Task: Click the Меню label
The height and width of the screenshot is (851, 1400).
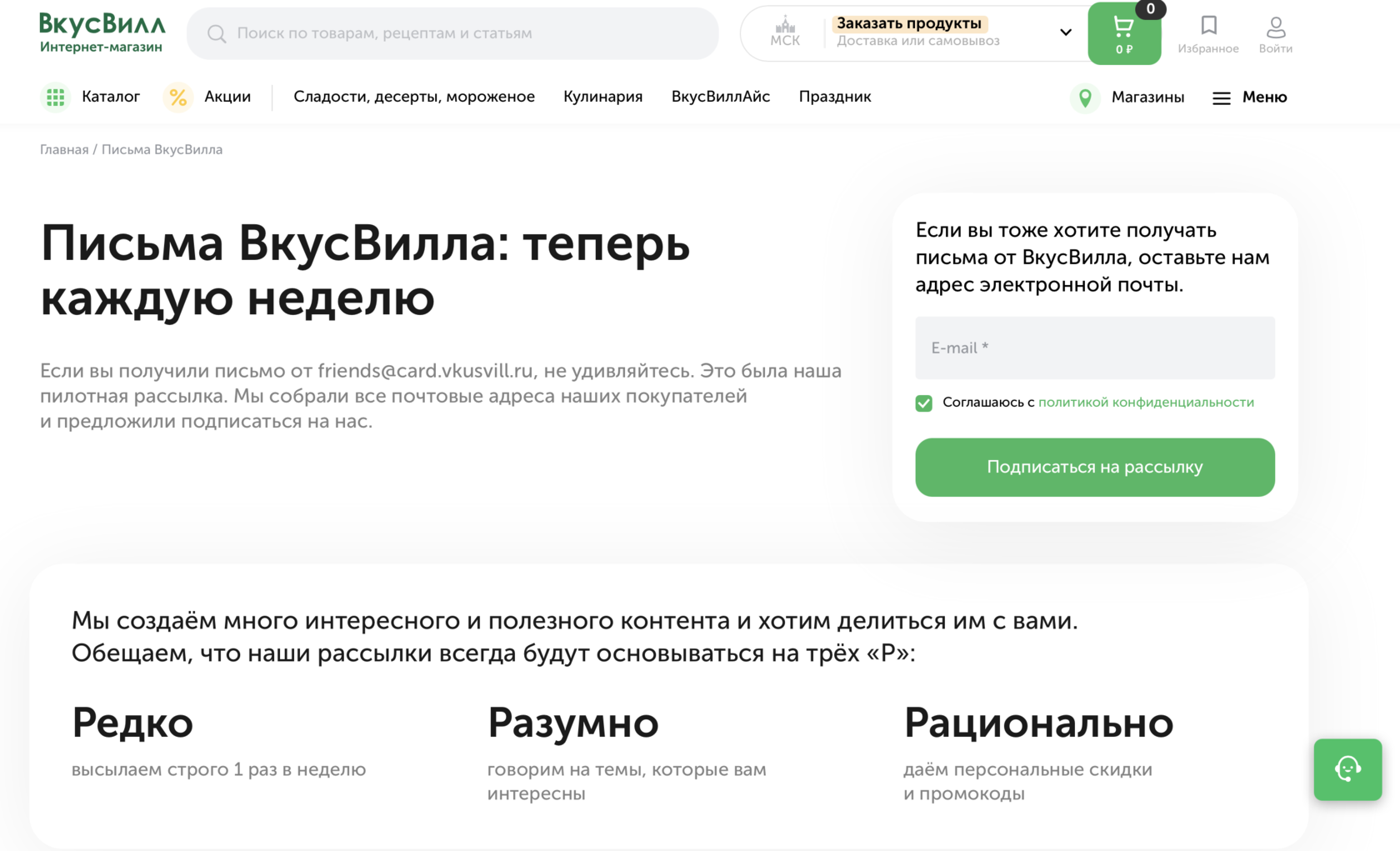Action: pos(1264,98)
